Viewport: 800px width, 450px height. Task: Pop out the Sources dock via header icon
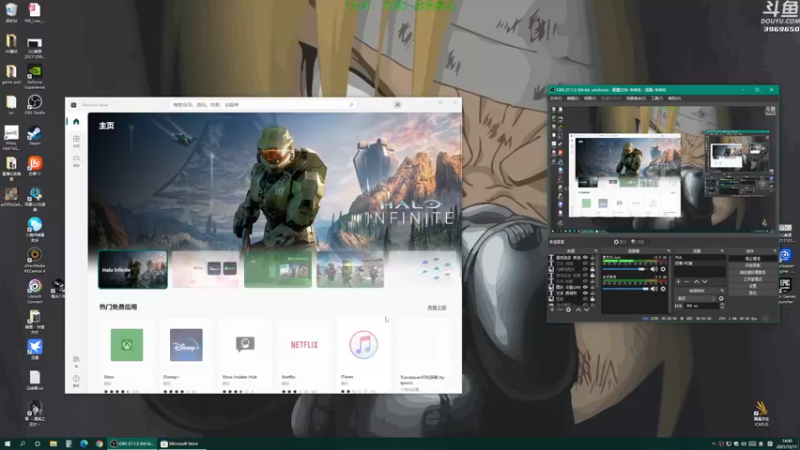[596, 251]
